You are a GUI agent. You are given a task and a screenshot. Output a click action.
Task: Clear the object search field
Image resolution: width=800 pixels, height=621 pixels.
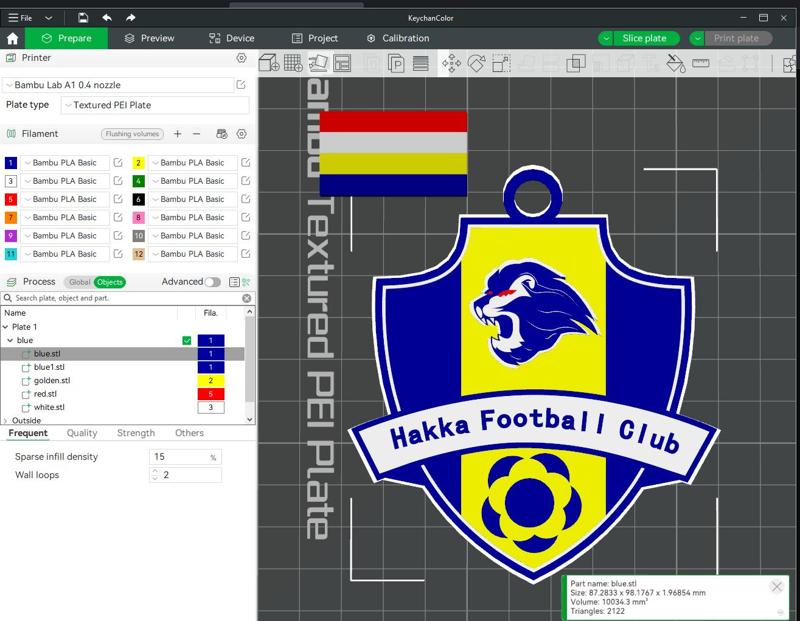pyautogui.click(x=246, y=298)
